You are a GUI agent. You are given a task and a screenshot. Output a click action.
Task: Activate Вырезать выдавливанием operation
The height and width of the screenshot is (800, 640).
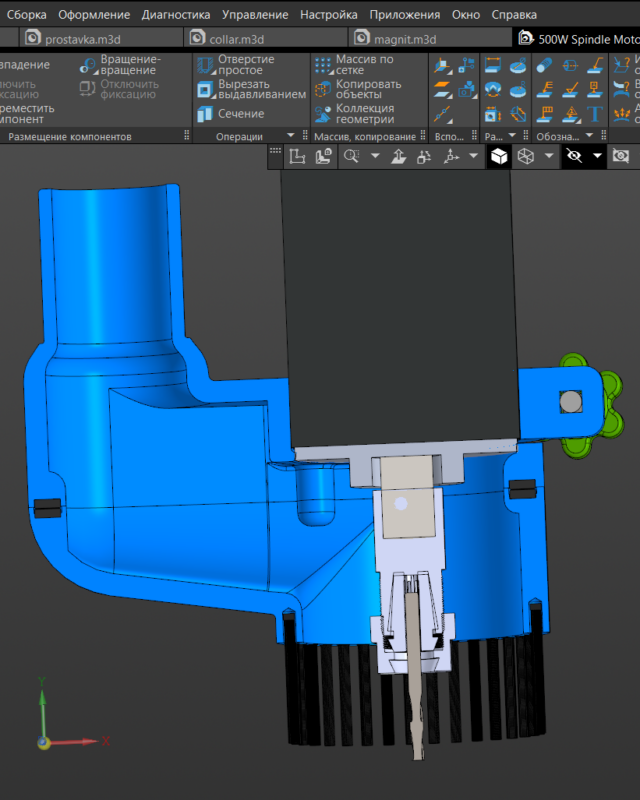[x=205, y=88]
